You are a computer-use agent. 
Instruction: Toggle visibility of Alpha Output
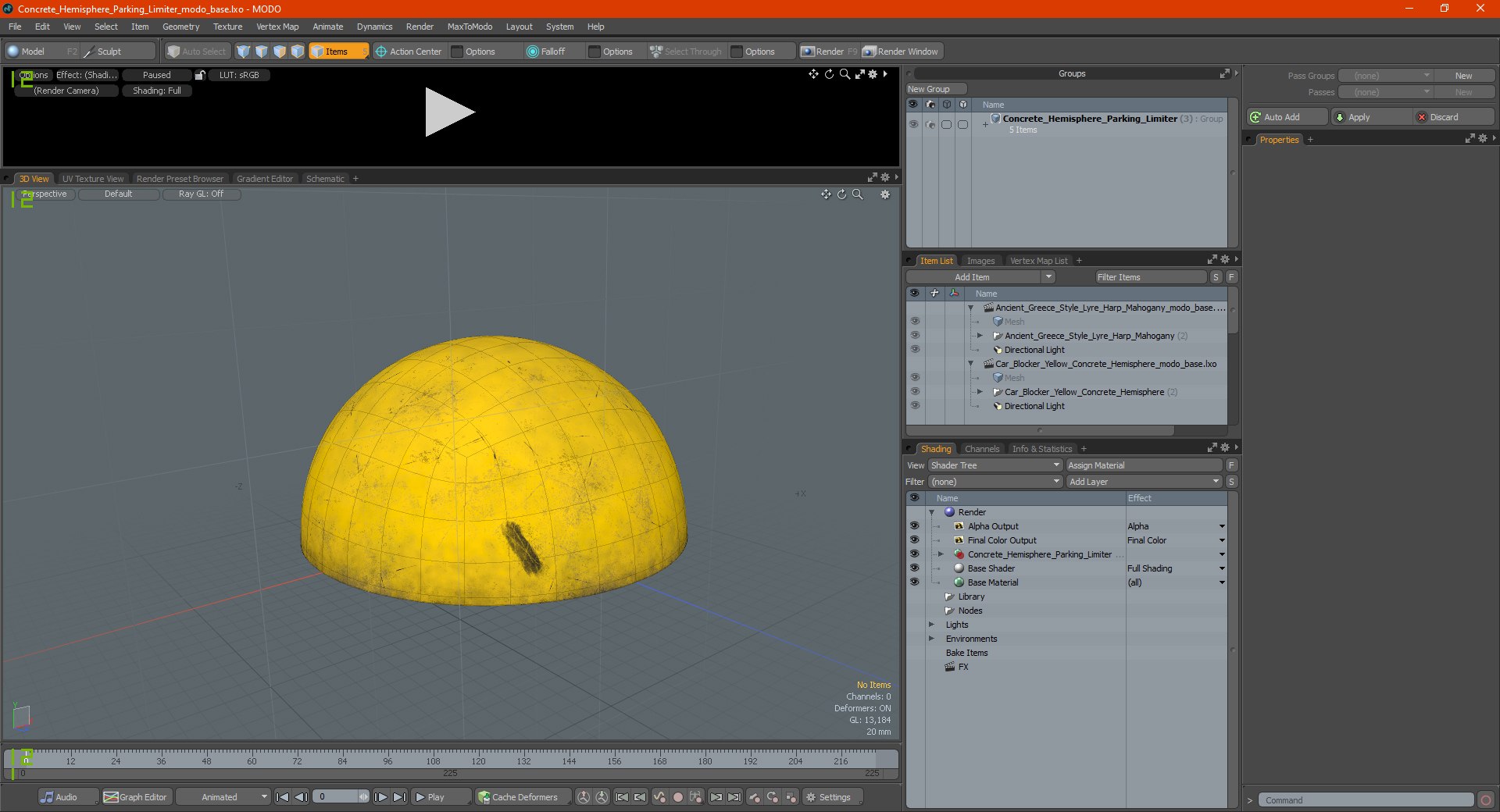(x=914, y=526)
